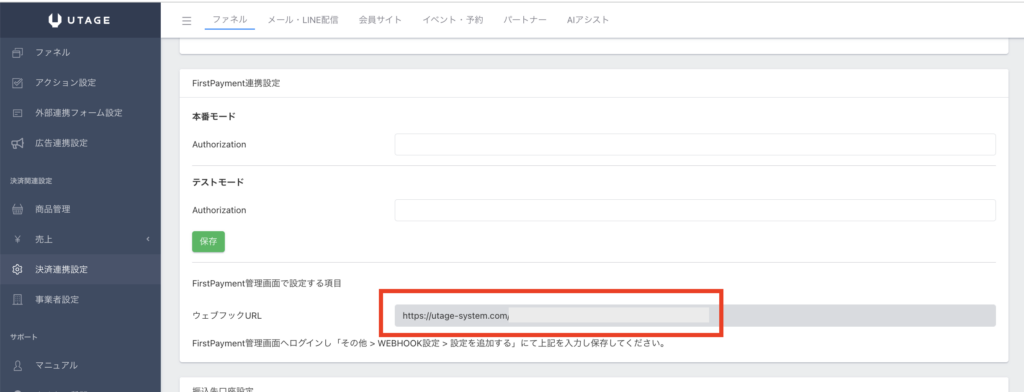Click the サポート sidebar section label

(x=24, y=336)
